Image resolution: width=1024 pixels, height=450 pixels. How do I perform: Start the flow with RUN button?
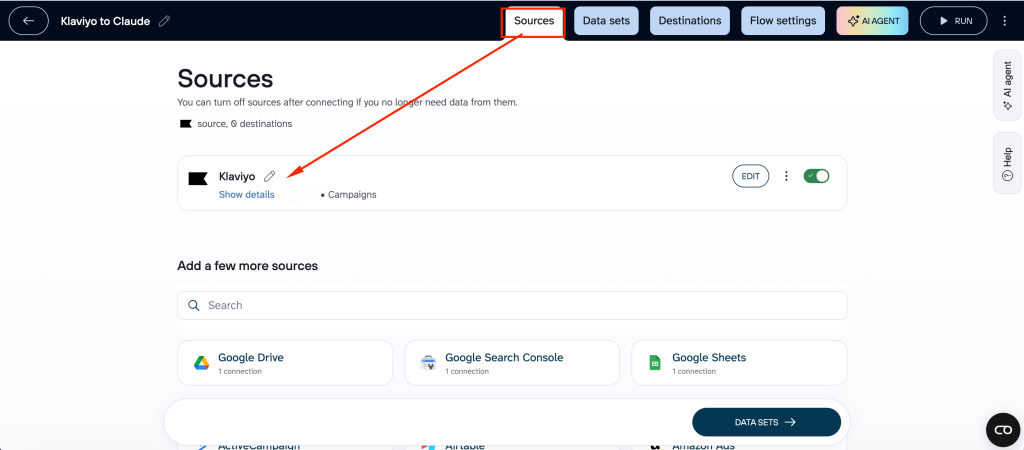[953, 21]
